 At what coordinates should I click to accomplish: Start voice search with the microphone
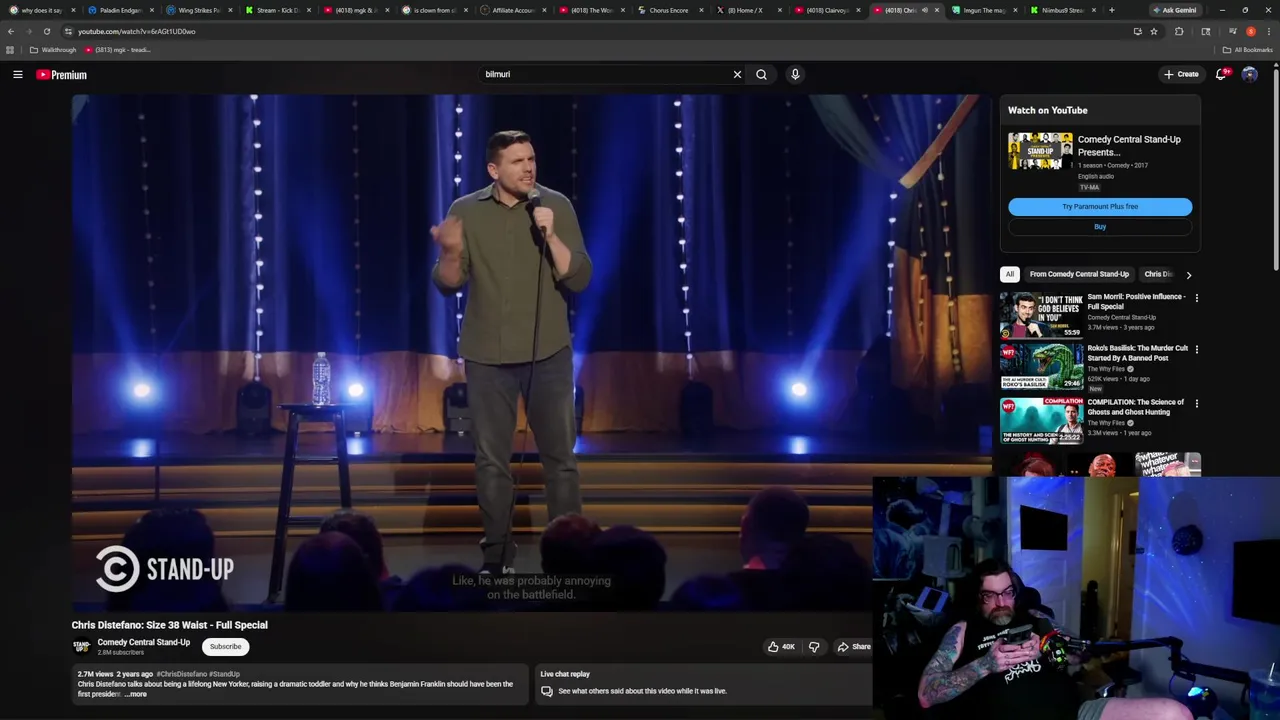[795, 74]
